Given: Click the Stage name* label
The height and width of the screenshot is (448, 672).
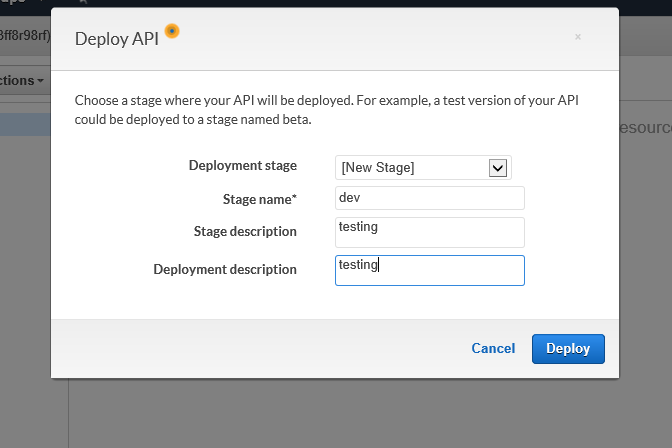Looking at the screenshot, I should pos(259,199).
